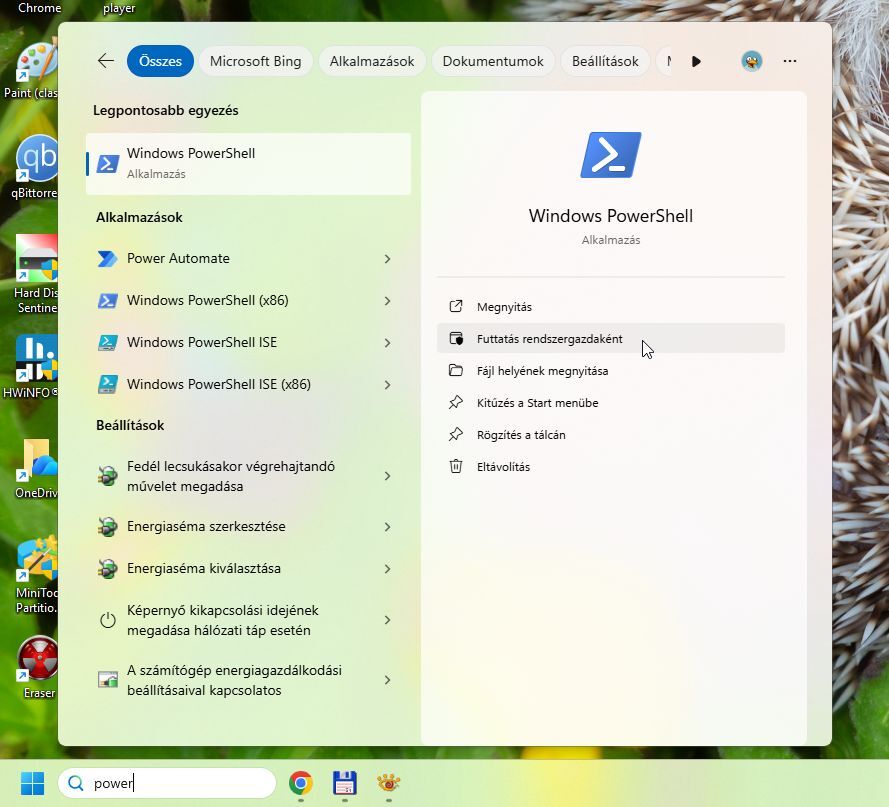Switch to the Dokumentumok tab
Screen dimensions: 889x807
[x=493, y=61]
